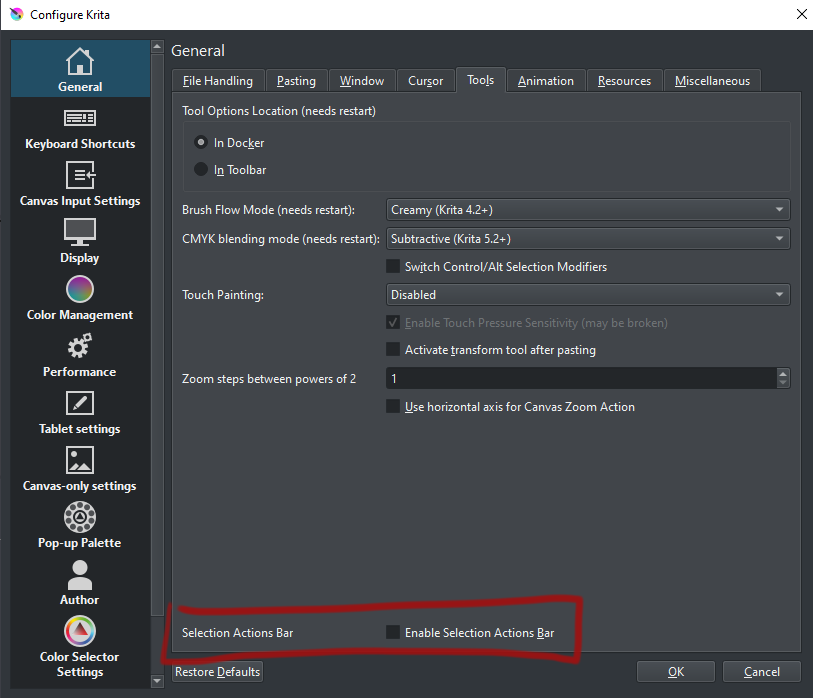
Task: Open Canvas-only settings picture icon
Action: [x=80, y=460]
